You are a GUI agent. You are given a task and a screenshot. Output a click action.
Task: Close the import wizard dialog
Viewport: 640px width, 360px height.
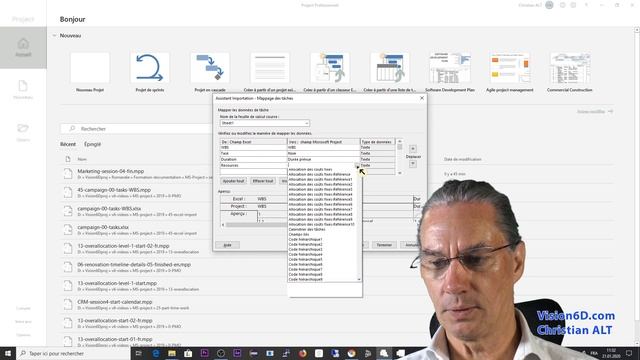pos(422,98)
